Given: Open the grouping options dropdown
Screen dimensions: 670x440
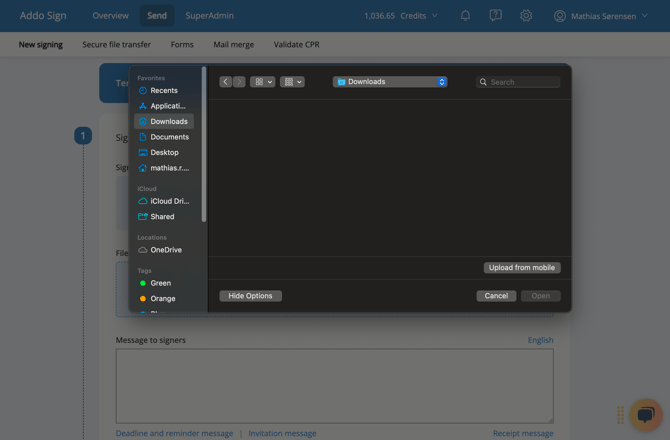Looking at the screenshot, I should [292, 82].
